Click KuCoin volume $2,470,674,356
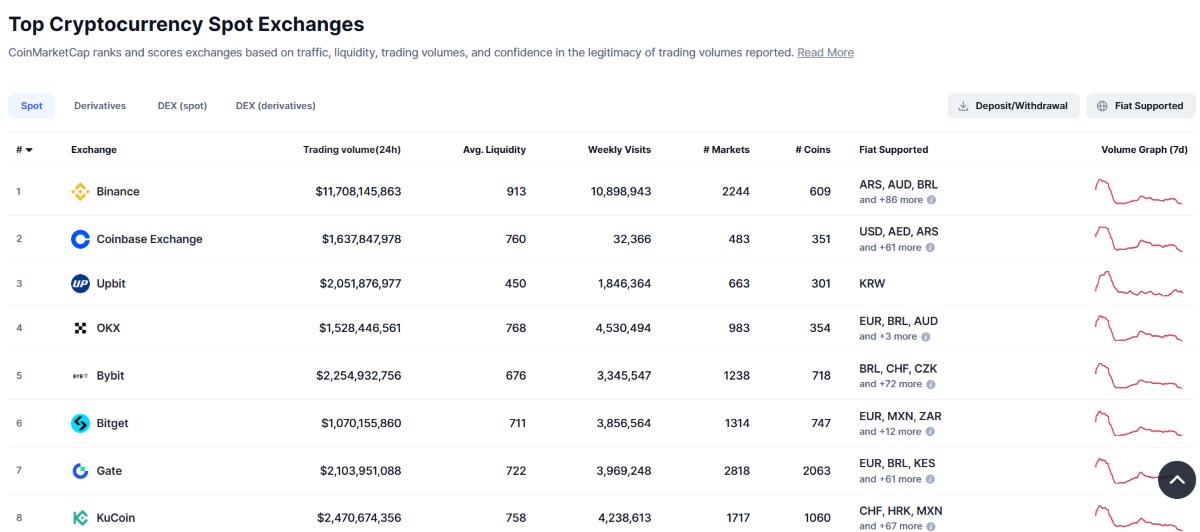 (358, 518)
